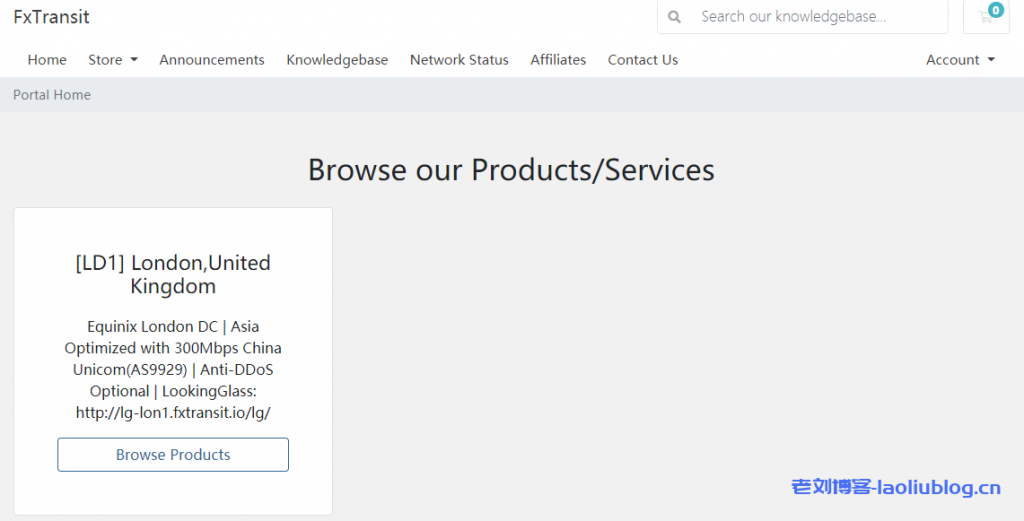Screen dimensions: 1024x521
Task: Check the Network Status page
Action: pos(459,60)
